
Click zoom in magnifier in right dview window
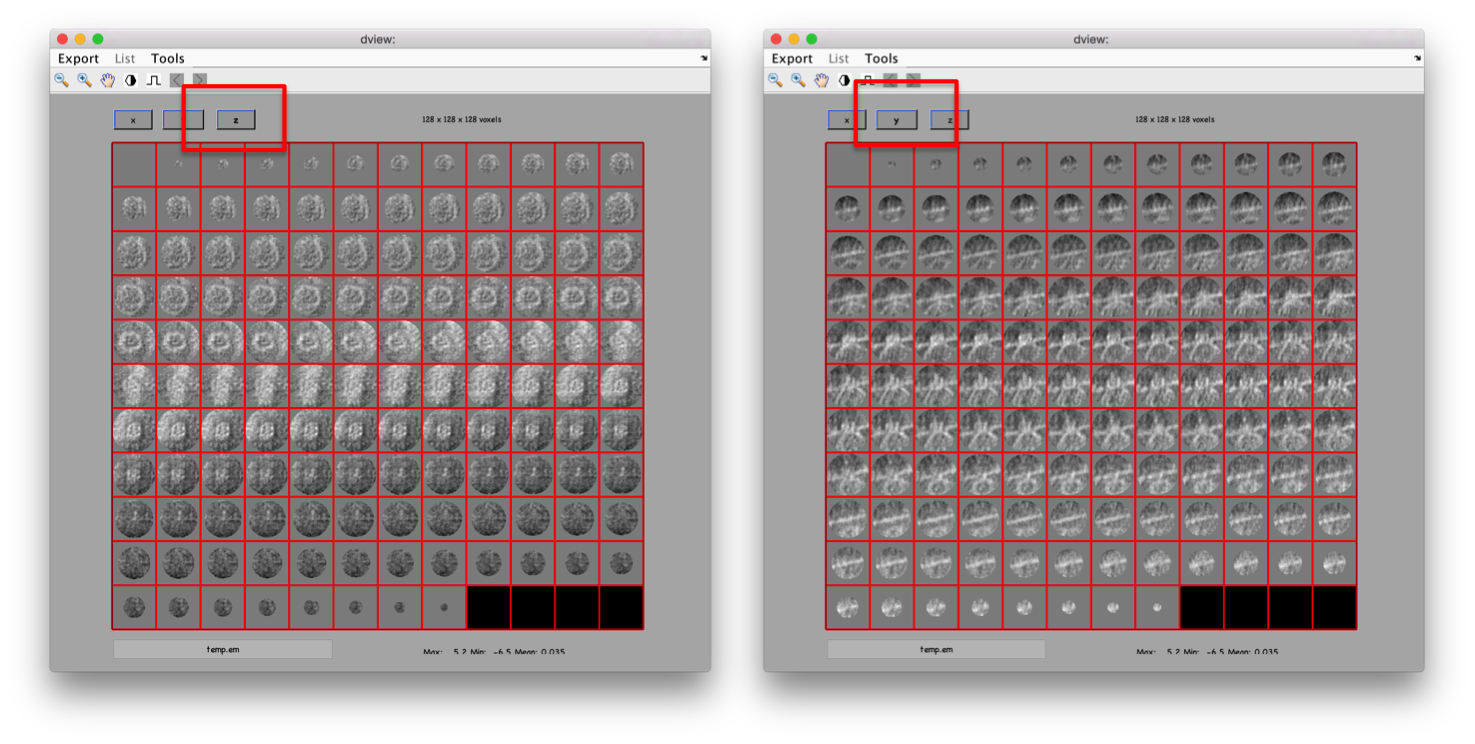(x=798, y=80)
